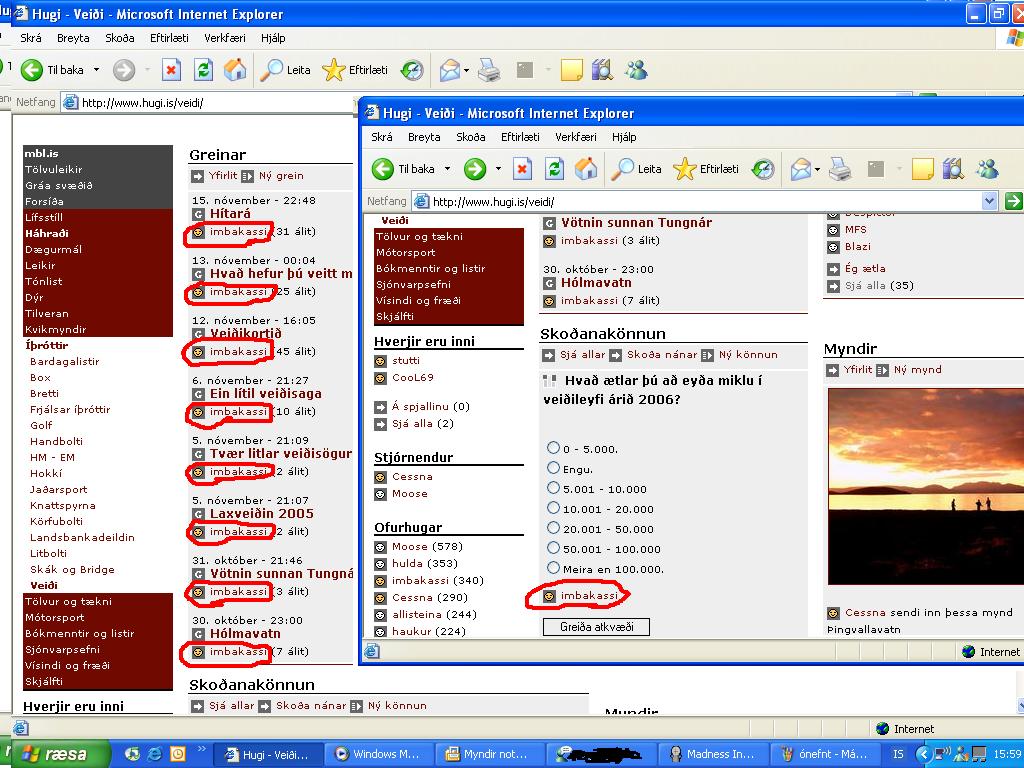Open History in the rear window toolbar
This screenshot has height=768, width=1024.
(x=412, y=70)
